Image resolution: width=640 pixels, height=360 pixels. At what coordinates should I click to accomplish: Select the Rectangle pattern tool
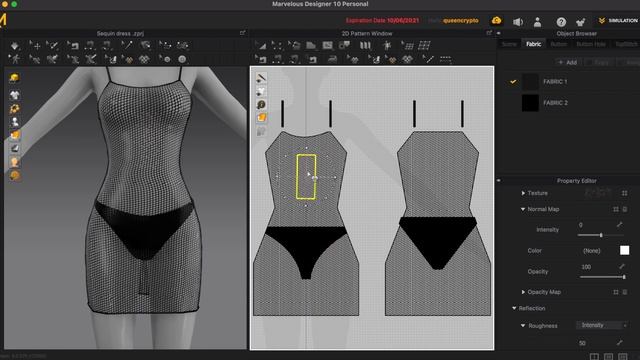pos(327,45)
